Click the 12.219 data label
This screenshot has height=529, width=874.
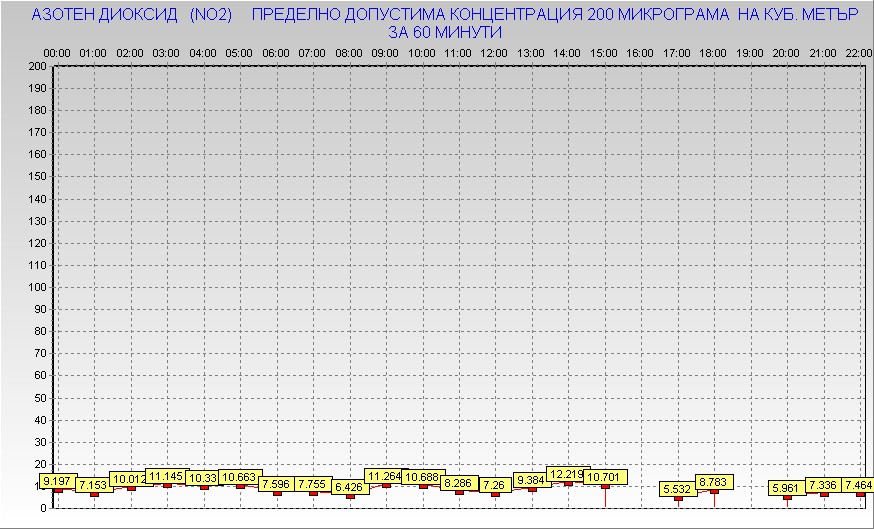[566, 474]
